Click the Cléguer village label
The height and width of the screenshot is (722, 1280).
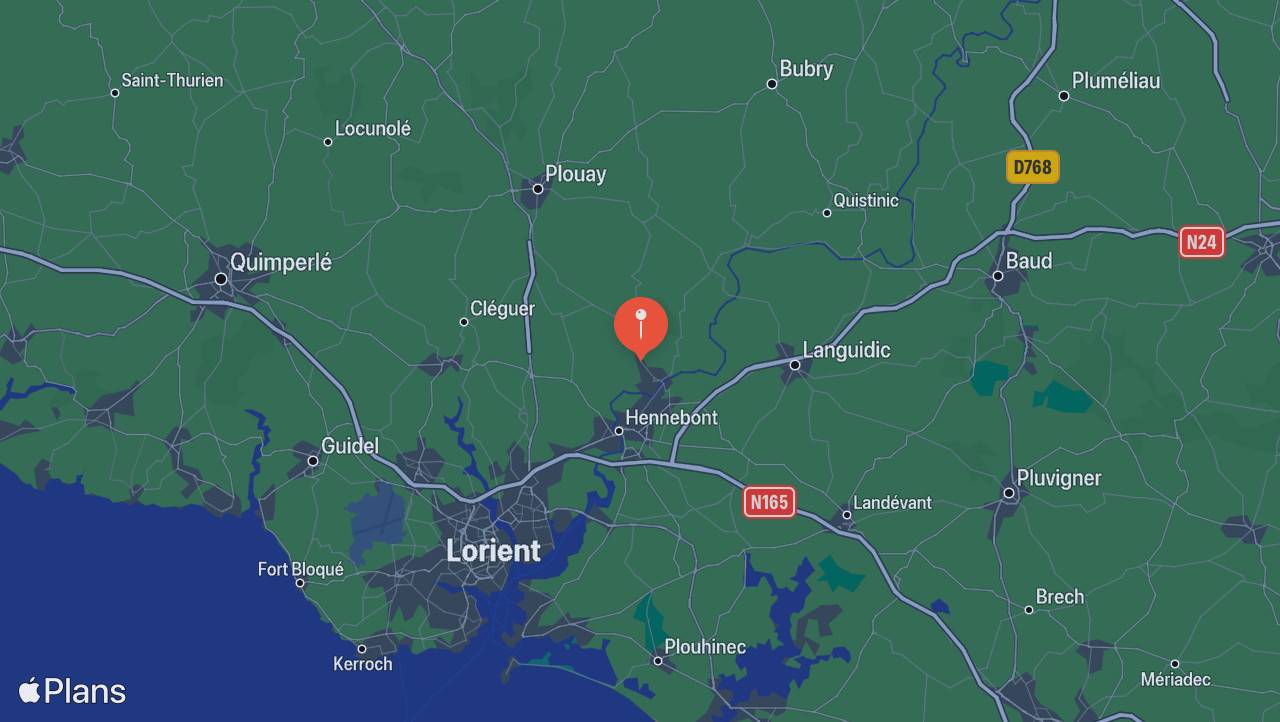pos(502,309)
